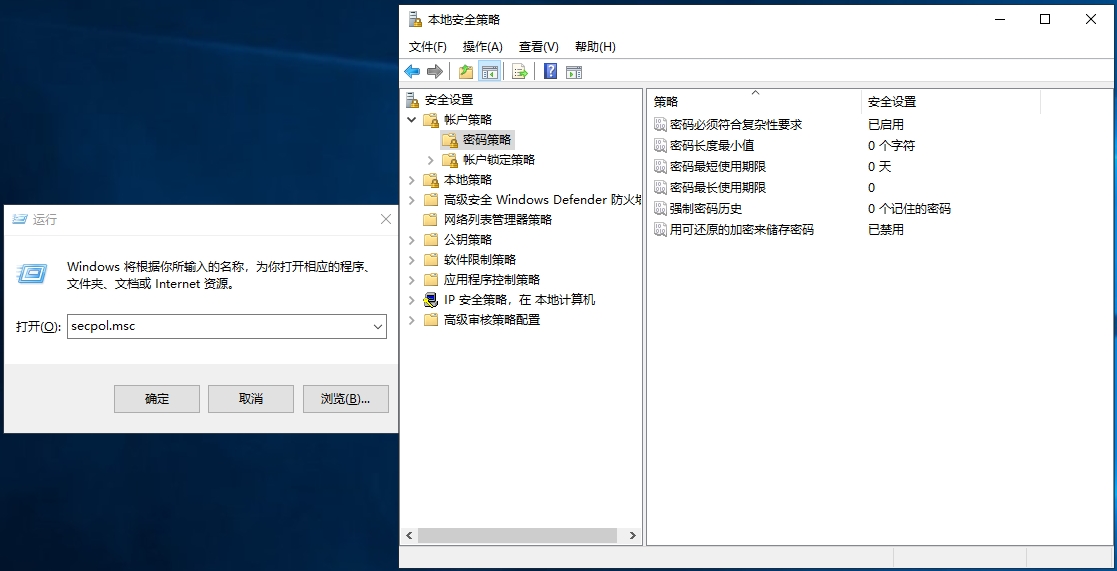
Task: Expand the 公钥策略 tree node
Action: tap(412, 239)
